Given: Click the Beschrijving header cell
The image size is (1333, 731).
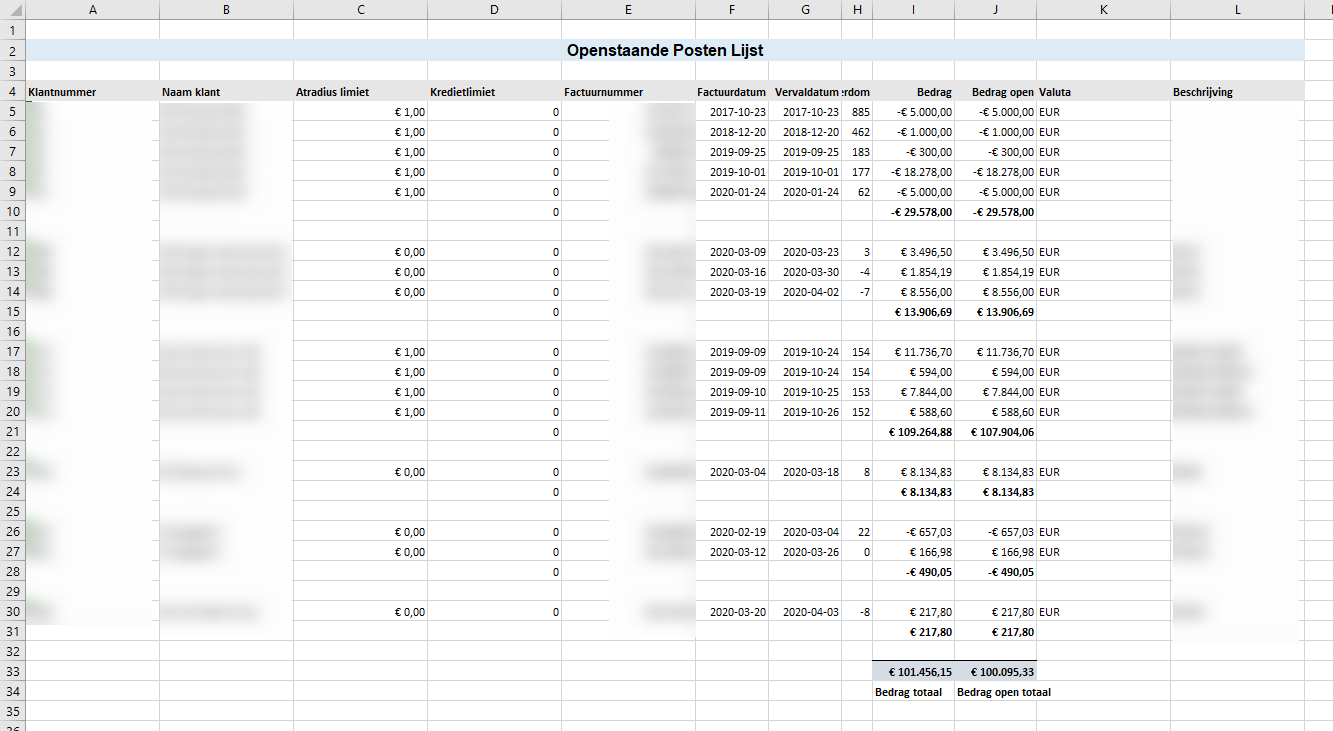Looking at the screenshot, I should coord(1238,91).
